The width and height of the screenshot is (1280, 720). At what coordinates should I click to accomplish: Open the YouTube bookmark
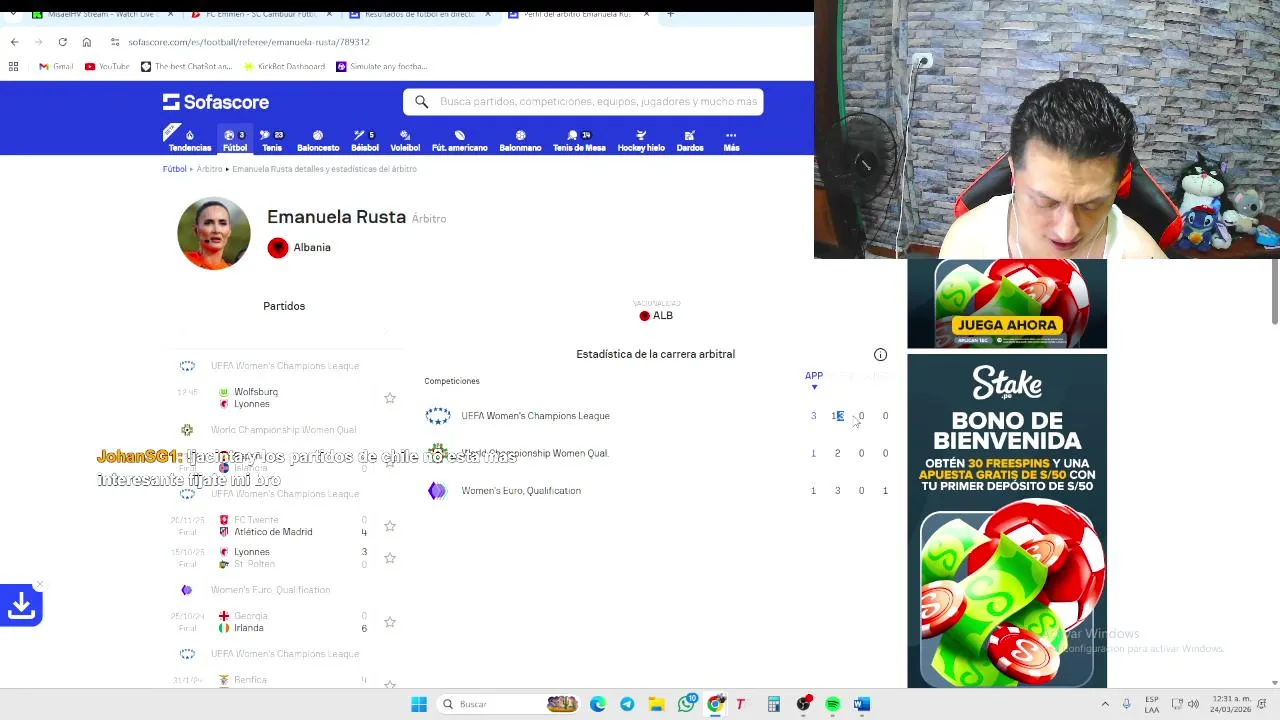coord(107,66)
